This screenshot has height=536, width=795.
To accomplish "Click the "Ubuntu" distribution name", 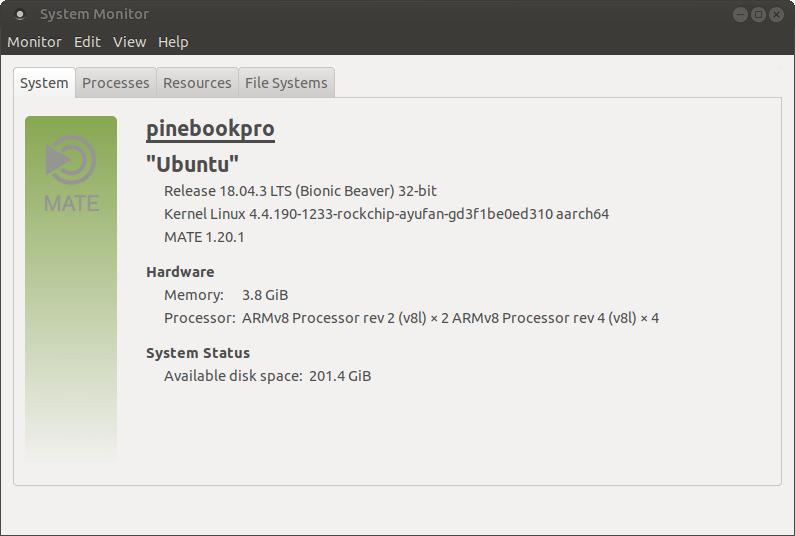I will (193, 164).
